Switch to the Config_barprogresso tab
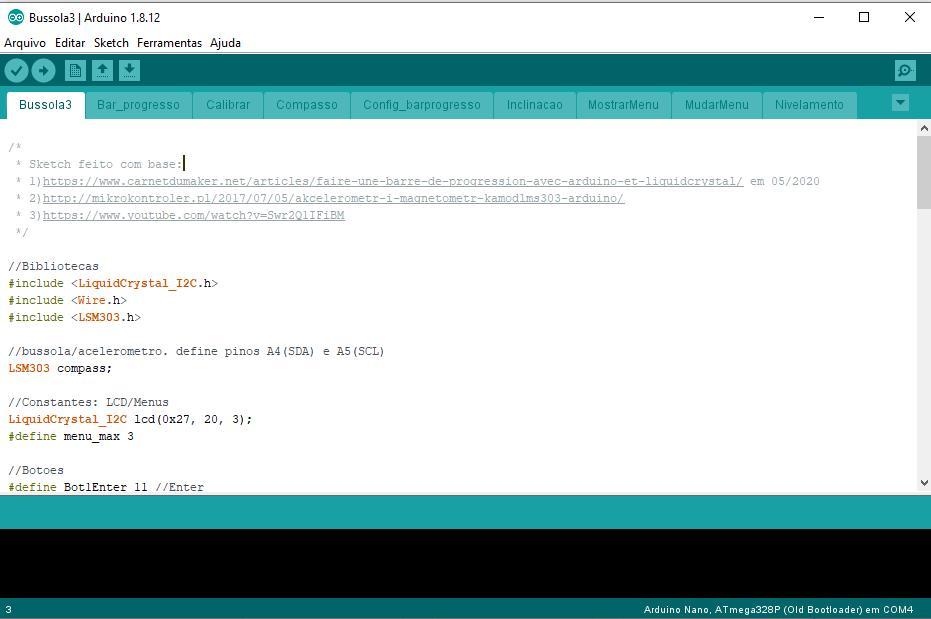This screenshot has width=931, height=619. coord(422,105)
